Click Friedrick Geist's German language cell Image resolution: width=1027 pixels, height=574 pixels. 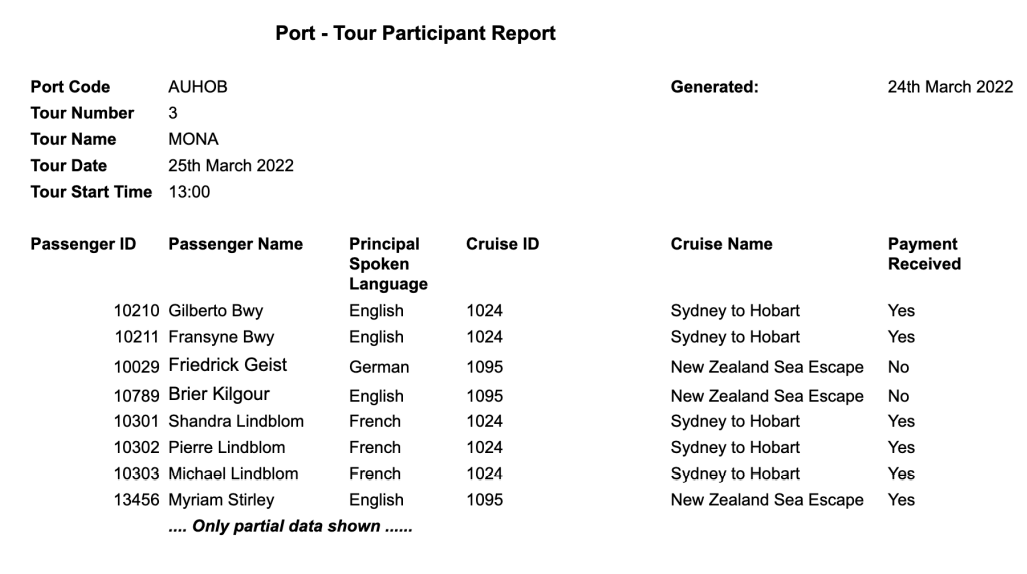tap(379, 367)
